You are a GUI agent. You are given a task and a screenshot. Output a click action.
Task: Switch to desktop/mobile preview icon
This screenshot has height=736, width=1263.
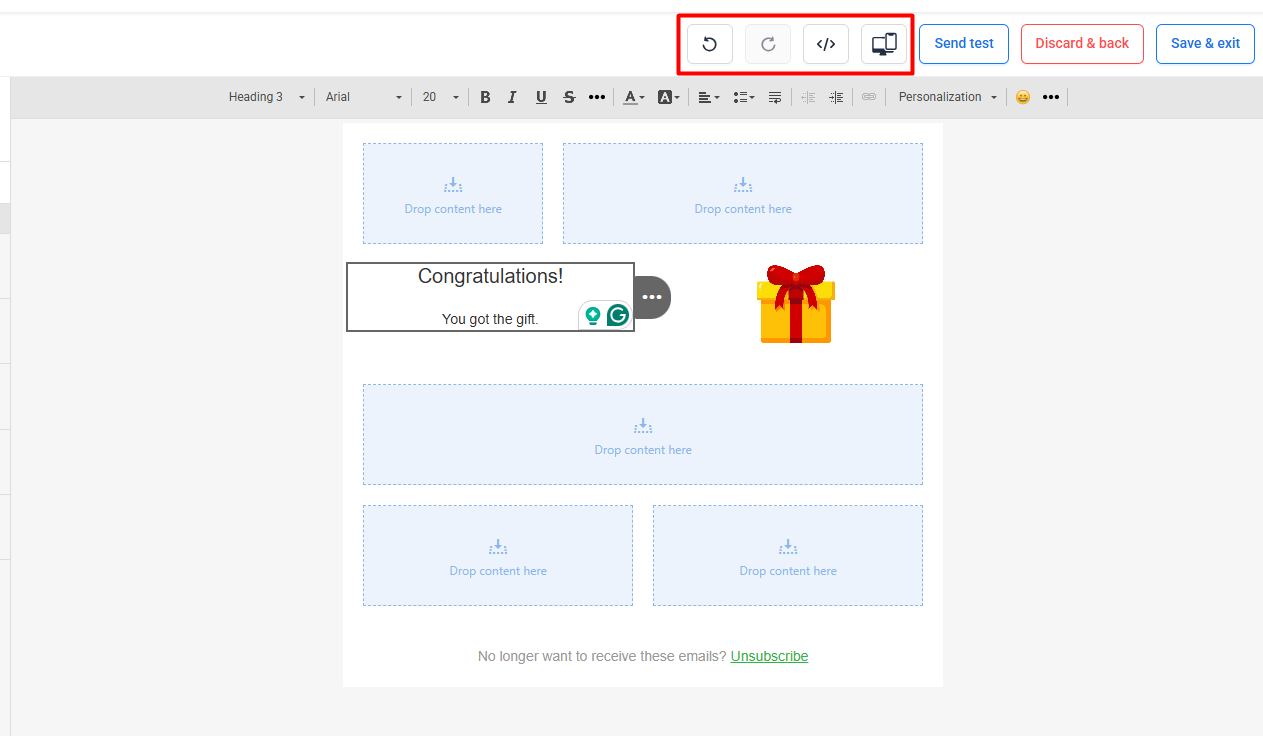click(884, 44)
